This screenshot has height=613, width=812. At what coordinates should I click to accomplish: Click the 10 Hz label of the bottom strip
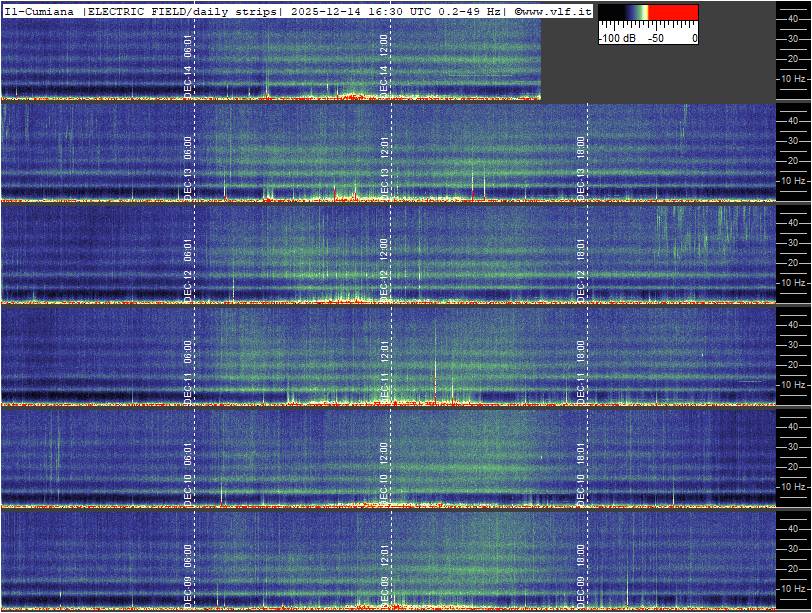pos(793,589)
